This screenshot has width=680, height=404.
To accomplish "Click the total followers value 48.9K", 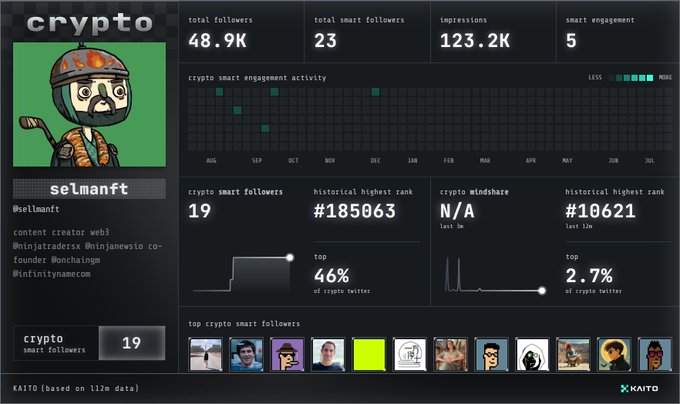I will click(x=217, y=41).
